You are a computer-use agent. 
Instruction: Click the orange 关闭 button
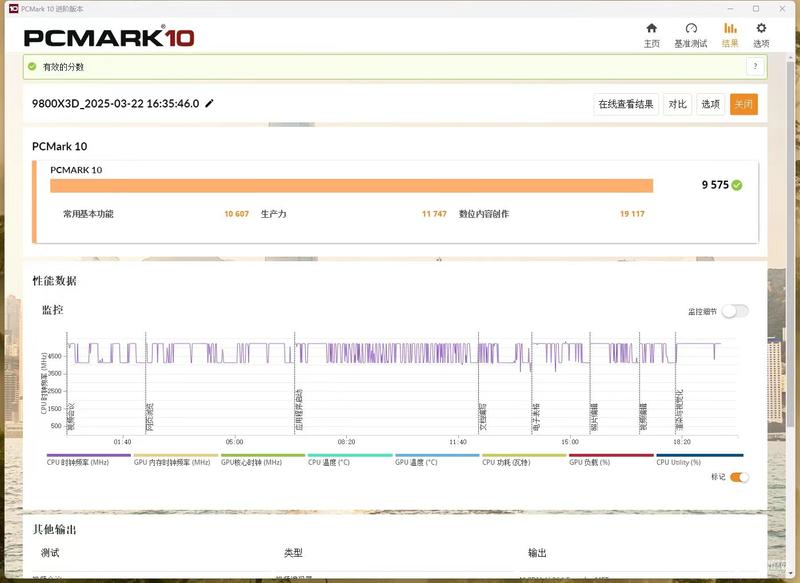[743, 105]
